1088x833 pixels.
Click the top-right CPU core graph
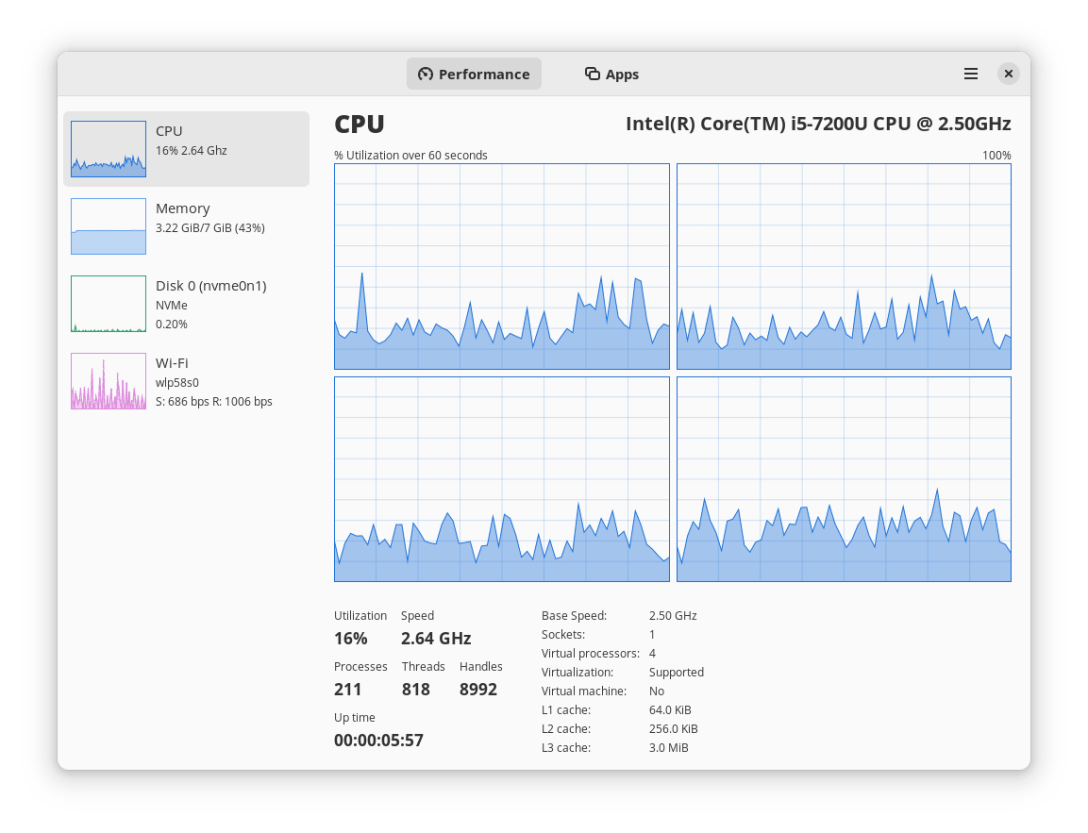(844, 267)
